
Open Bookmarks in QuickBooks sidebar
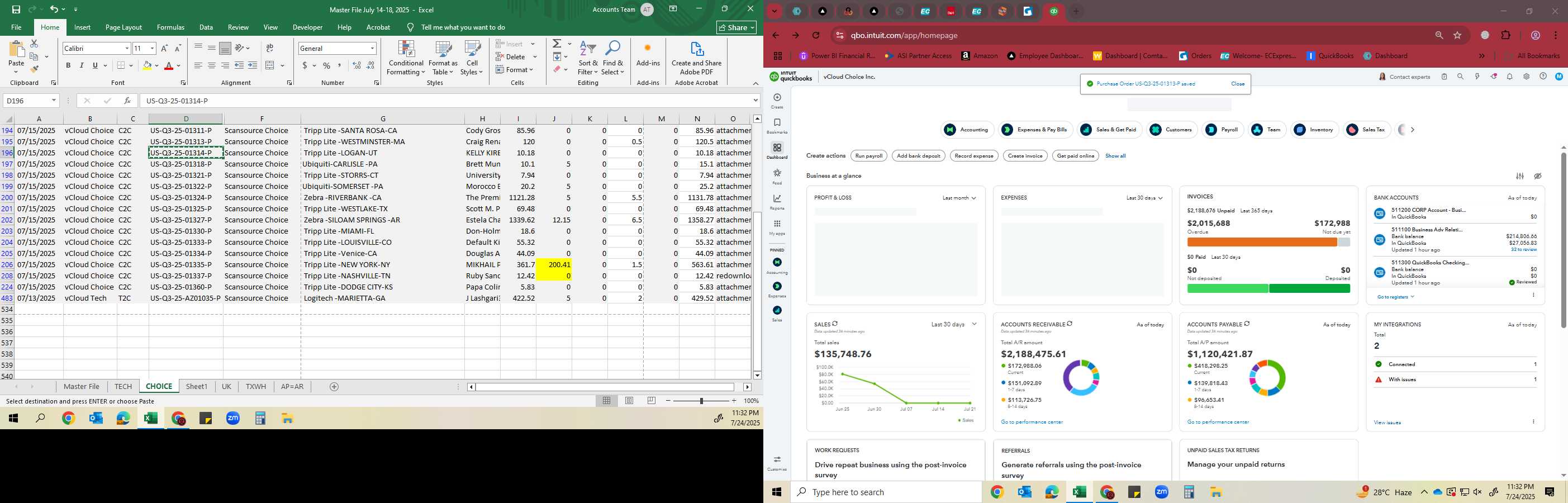pos(777,126)
